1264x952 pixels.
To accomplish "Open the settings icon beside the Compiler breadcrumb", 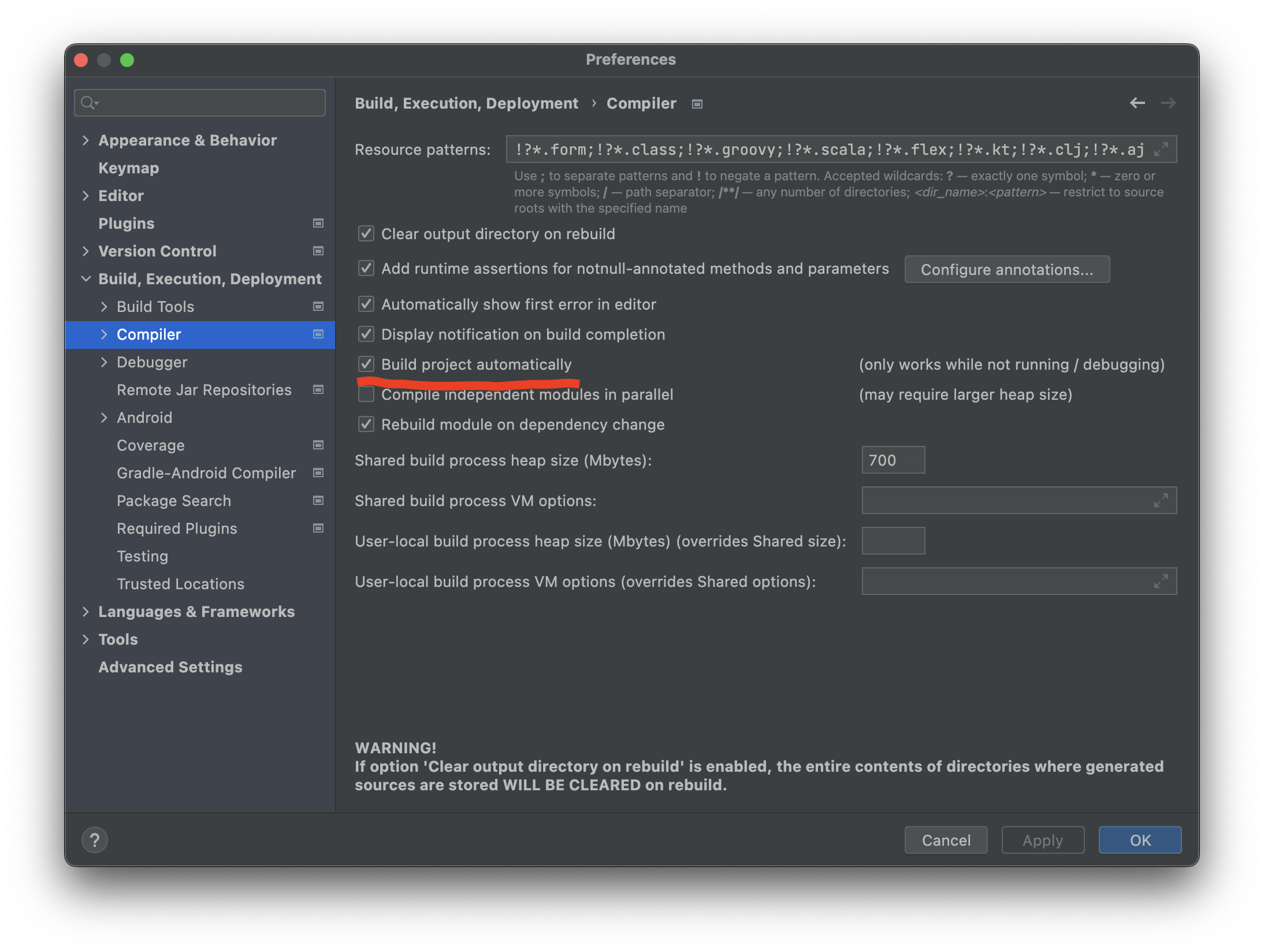I will [697, 103].
